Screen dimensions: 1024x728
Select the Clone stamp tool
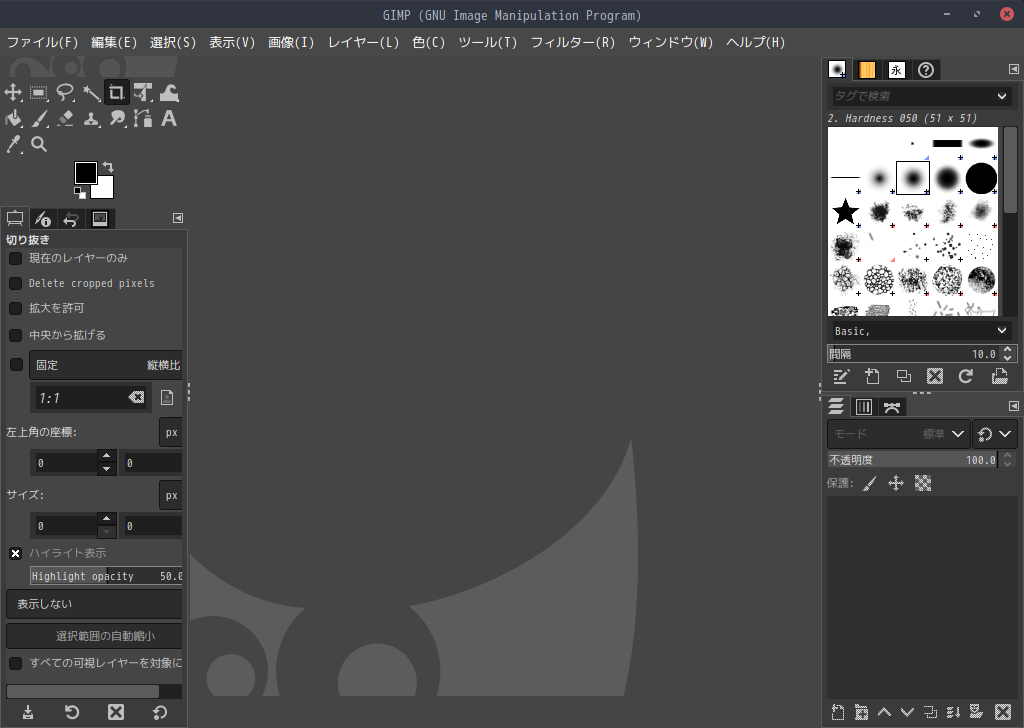tap(91, 118)
